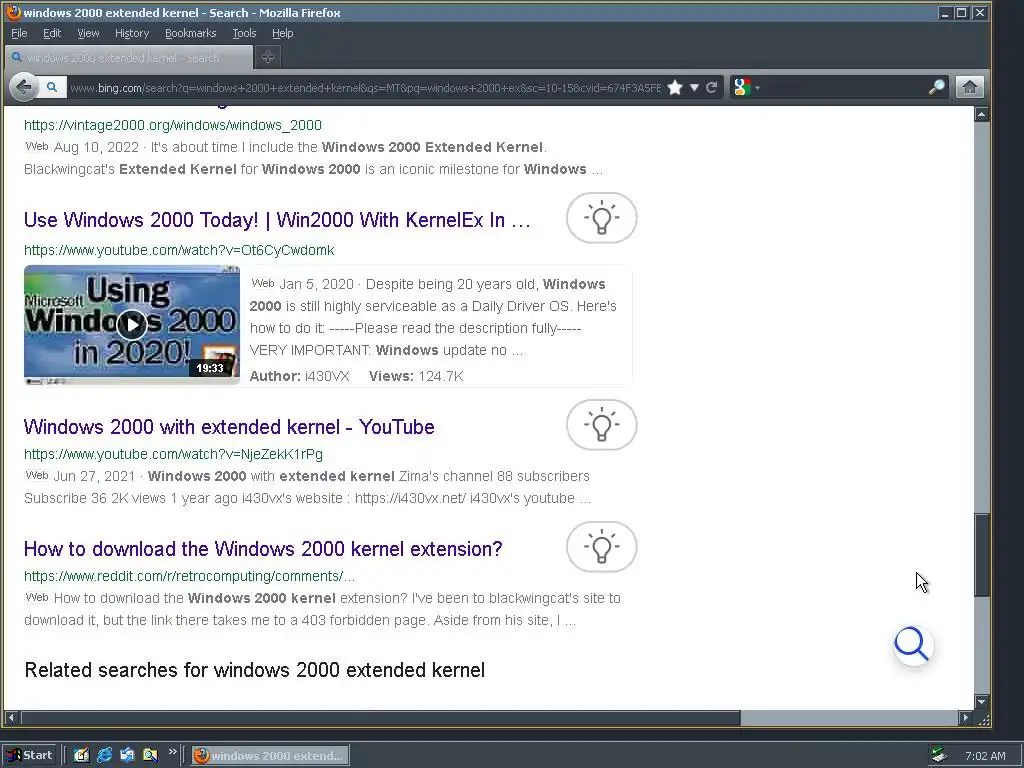Open 'Use Windows 2000 Today!' result
1024x768 pixels.
coord(277,220)
